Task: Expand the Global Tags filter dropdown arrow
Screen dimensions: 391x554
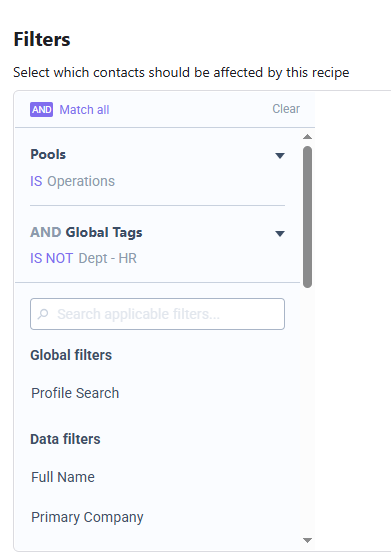Action: 280,234
